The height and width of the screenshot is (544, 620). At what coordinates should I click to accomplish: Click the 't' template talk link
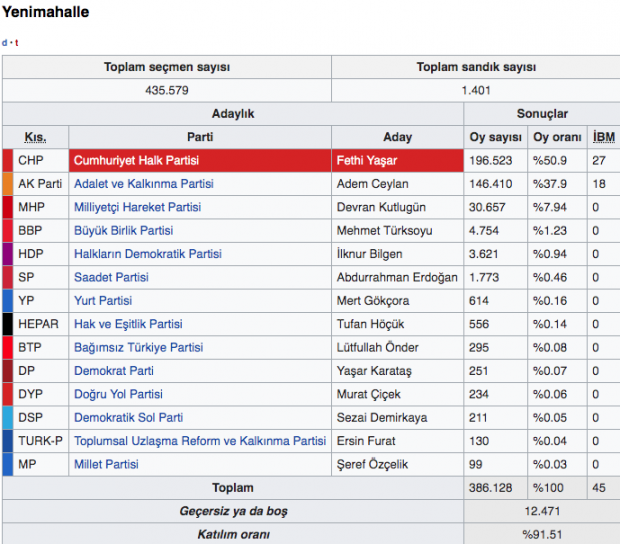tap(16, 43)
